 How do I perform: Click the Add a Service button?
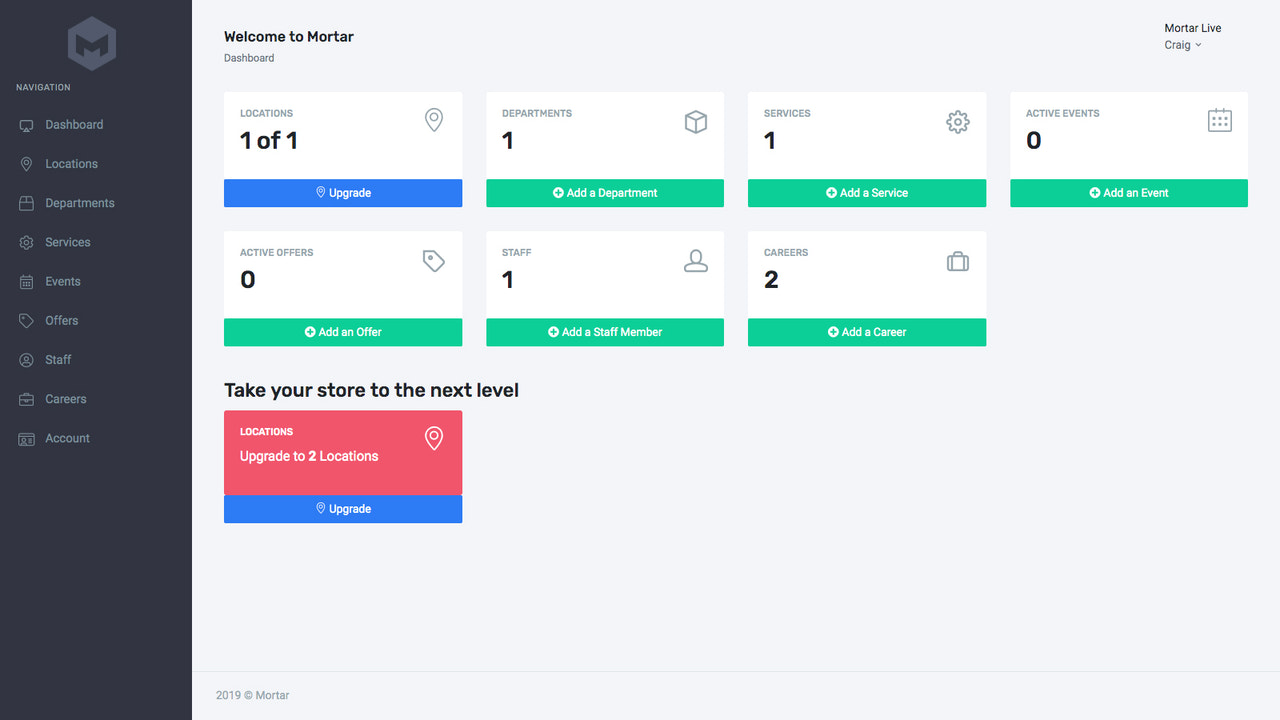pyautogui.click(x=866, y=193)
